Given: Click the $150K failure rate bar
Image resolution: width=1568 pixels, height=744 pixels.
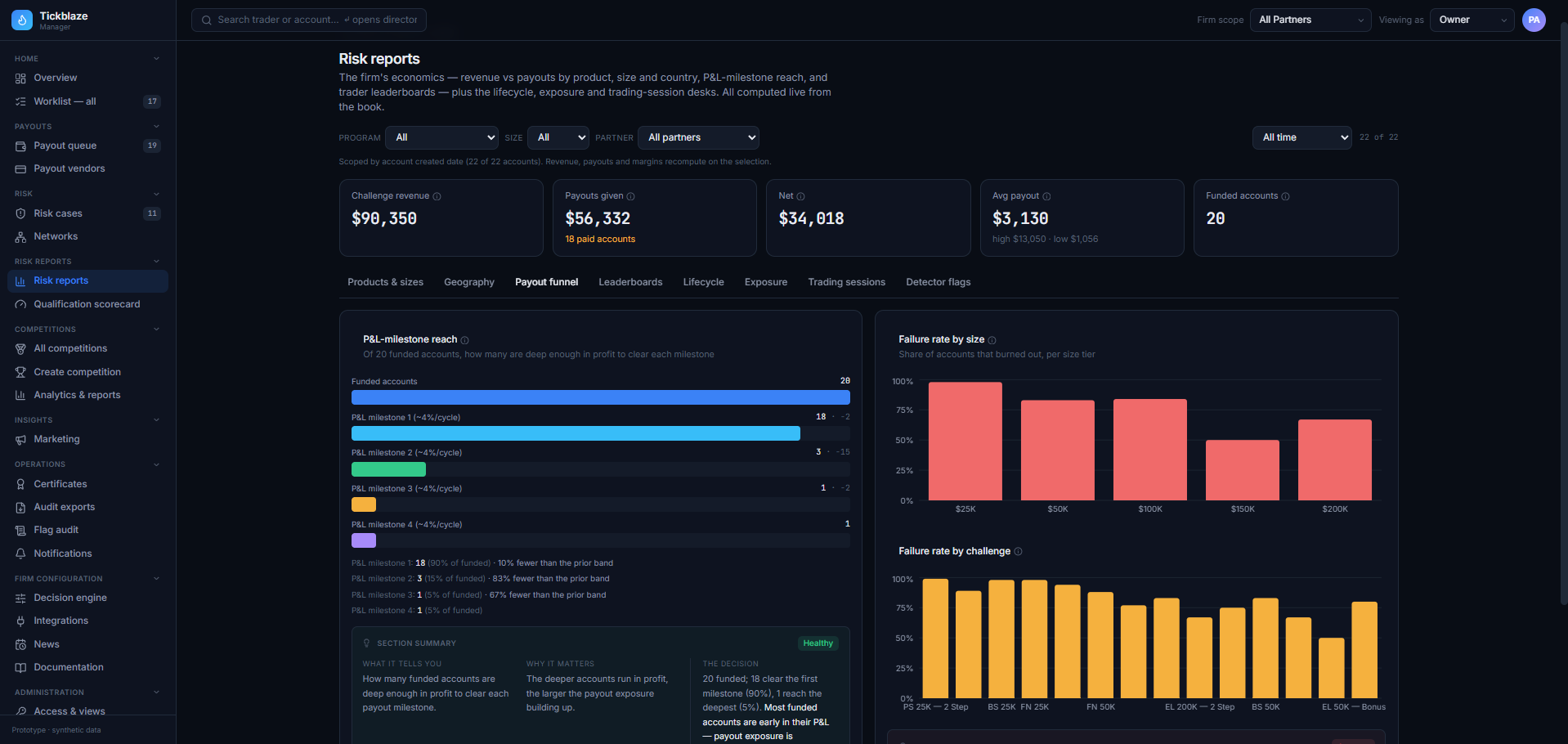Looking at the screenshot, I should point(1242,470).
